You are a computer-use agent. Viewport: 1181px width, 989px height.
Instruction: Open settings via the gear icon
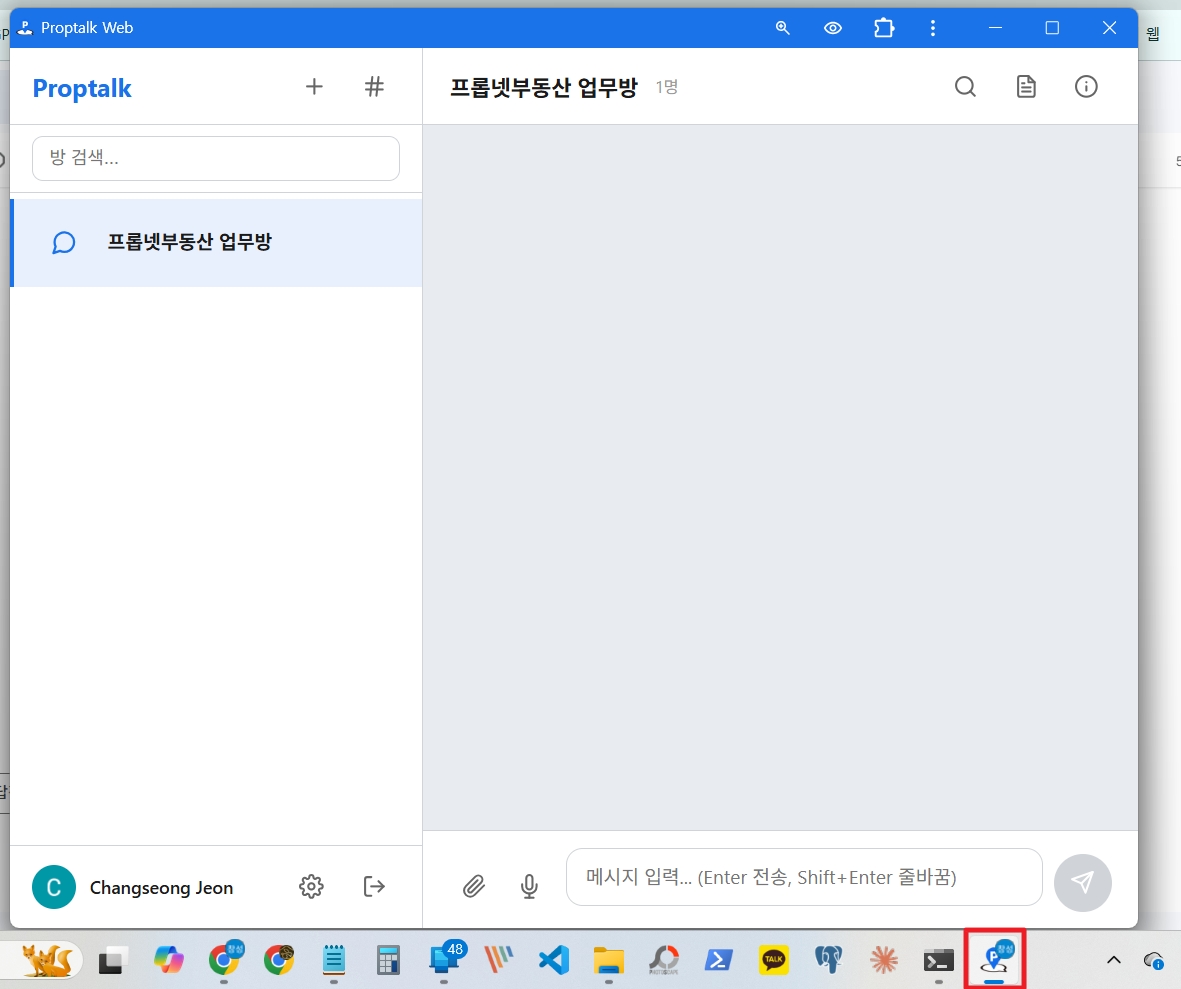click(x=311, y=887)
